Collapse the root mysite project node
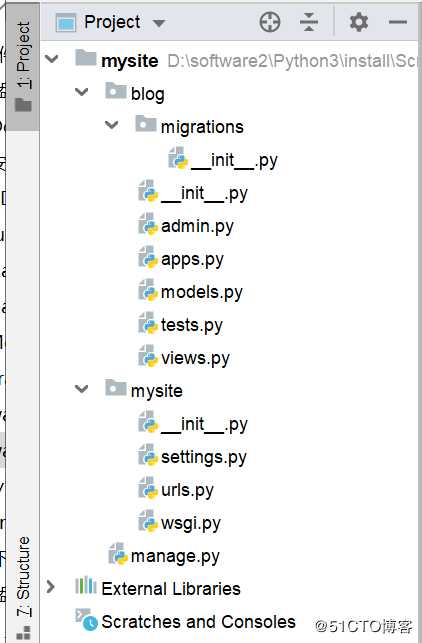The height and width of the screenshot is (643, 422). pyautogui.click(x=52, y=59)
